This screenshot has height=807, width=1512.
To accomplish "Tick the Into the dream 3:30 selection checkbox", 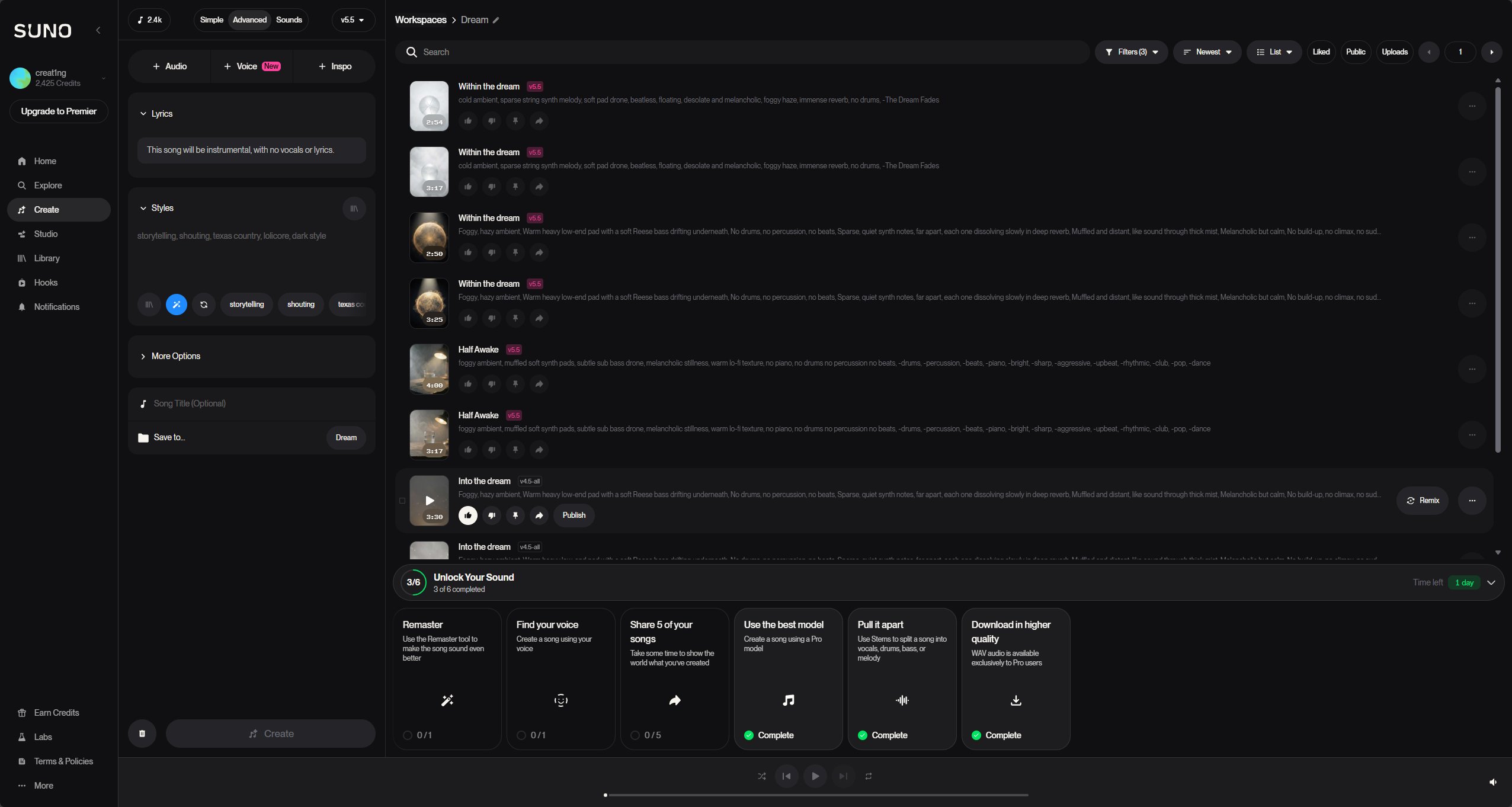I will click(402, 501).
